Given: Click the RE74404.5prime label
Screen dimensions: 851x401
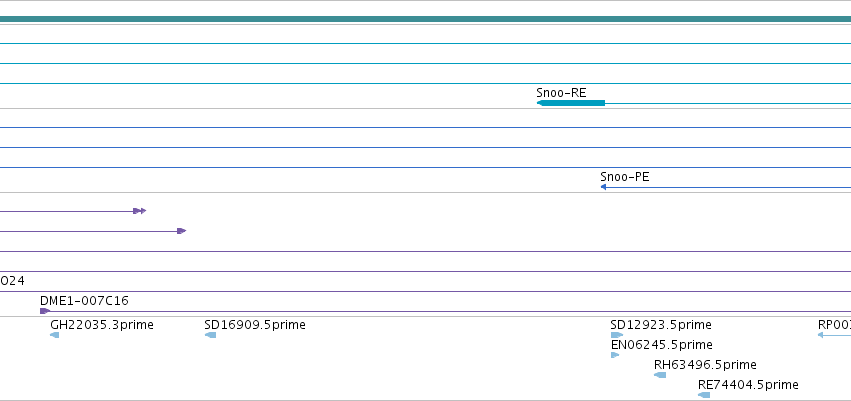Looking at the screenshot, I should (748, 385).
